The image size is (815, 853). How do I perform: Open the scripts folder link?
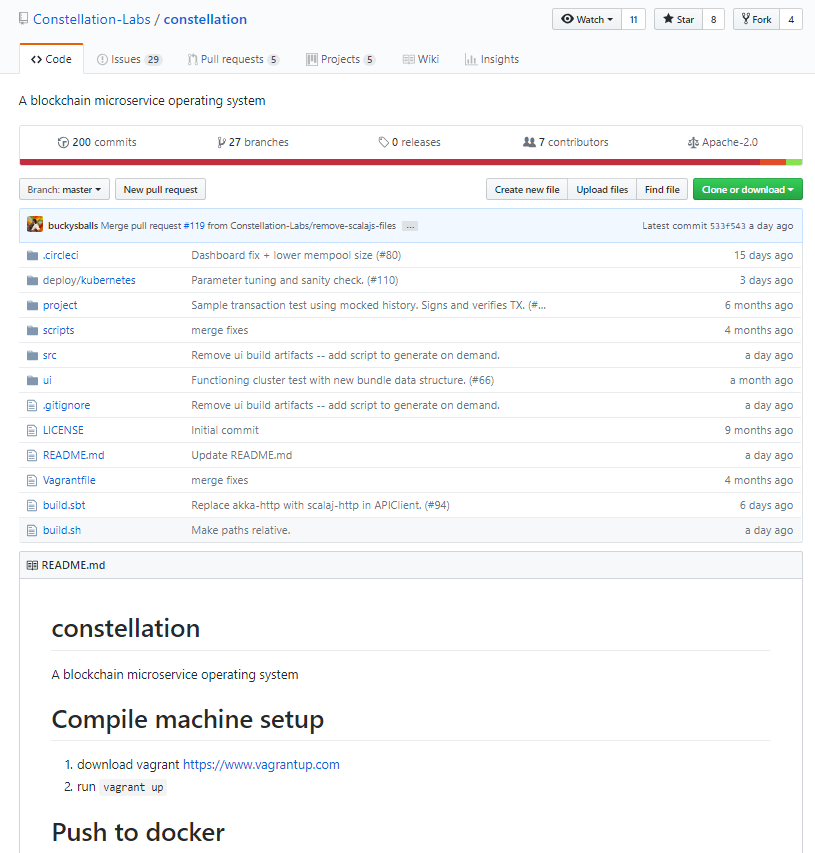pos(58,330)
